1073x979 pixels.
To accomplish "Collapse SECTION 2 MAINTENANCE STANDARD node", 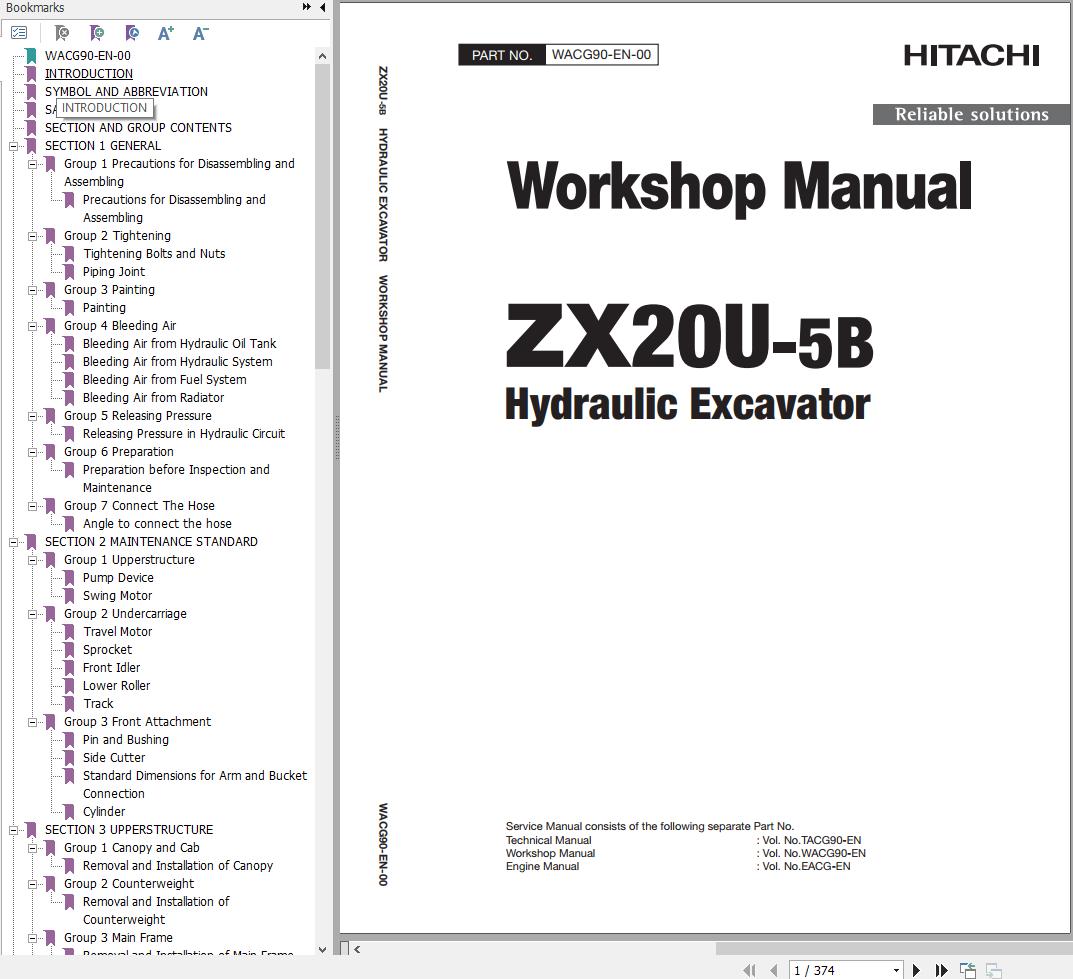I will point(13,542).
